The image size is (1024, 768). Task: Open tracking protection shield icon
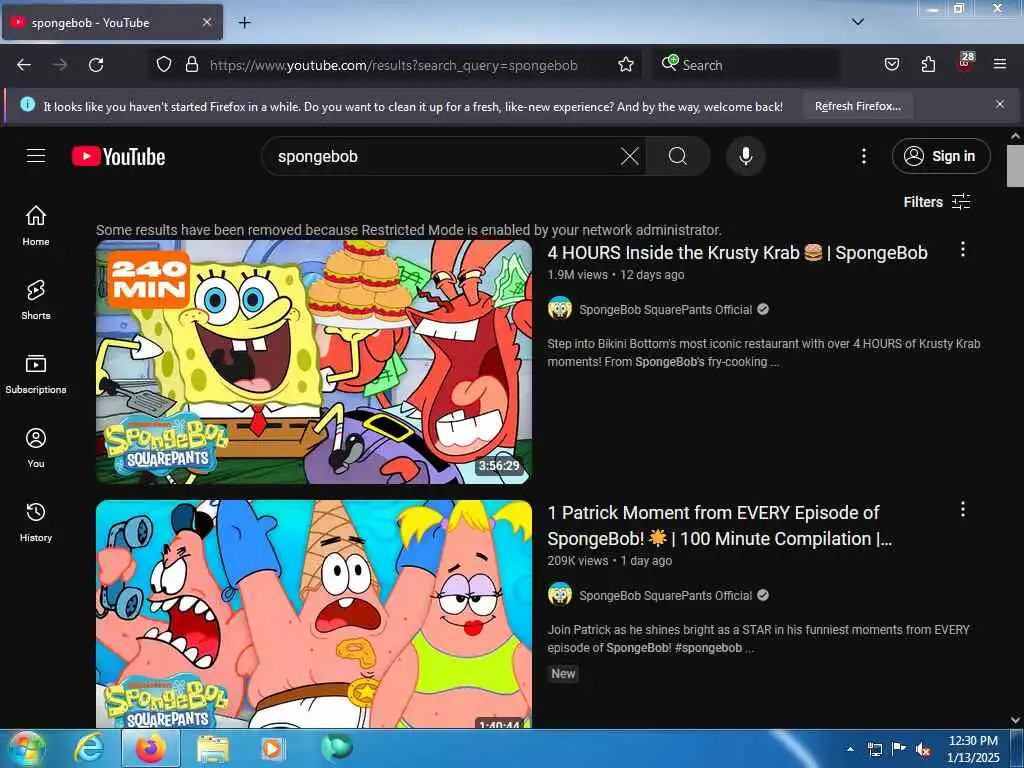[164, 64]
